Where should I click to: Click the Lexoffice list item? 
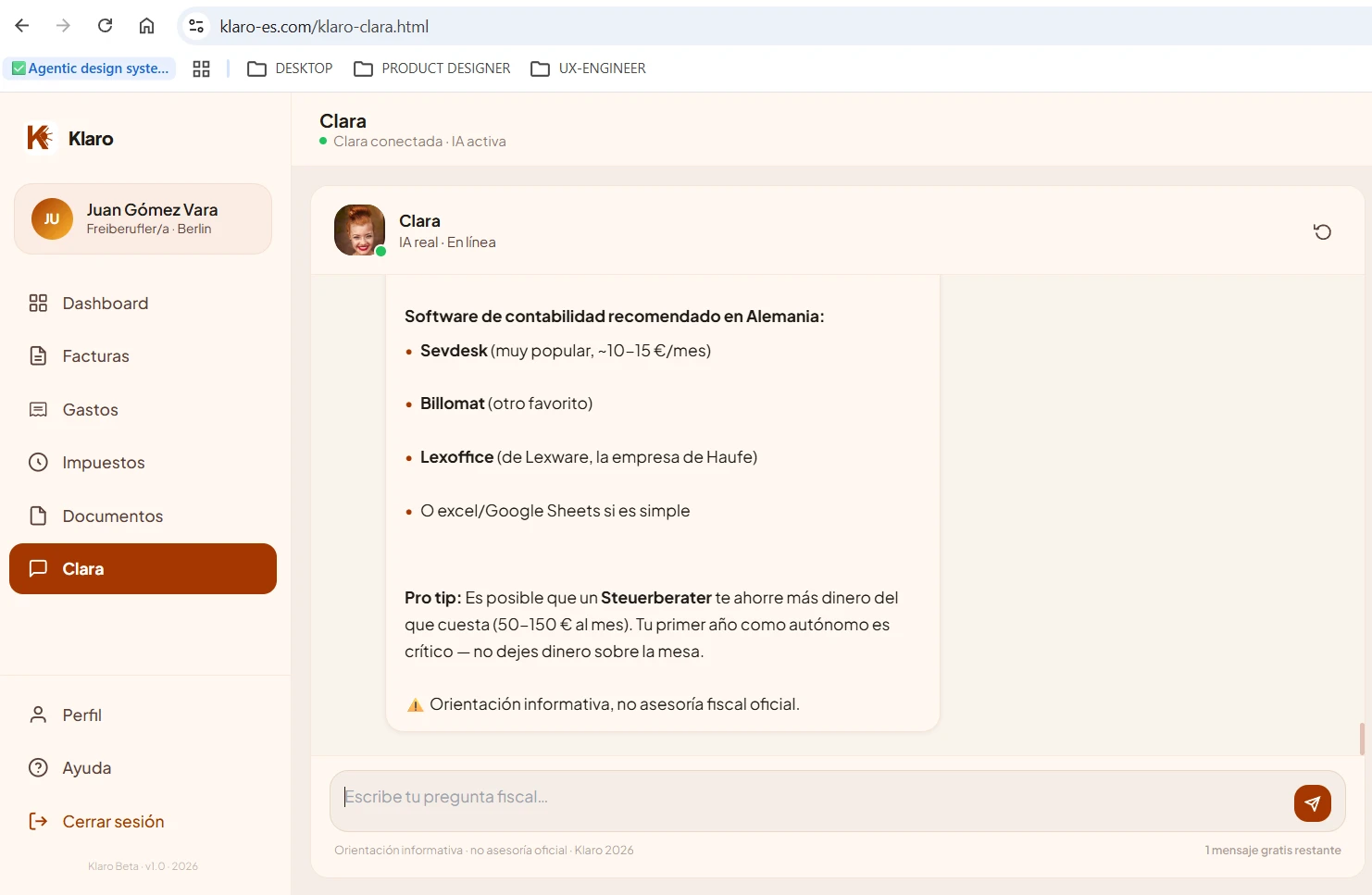tap(589, 457)
